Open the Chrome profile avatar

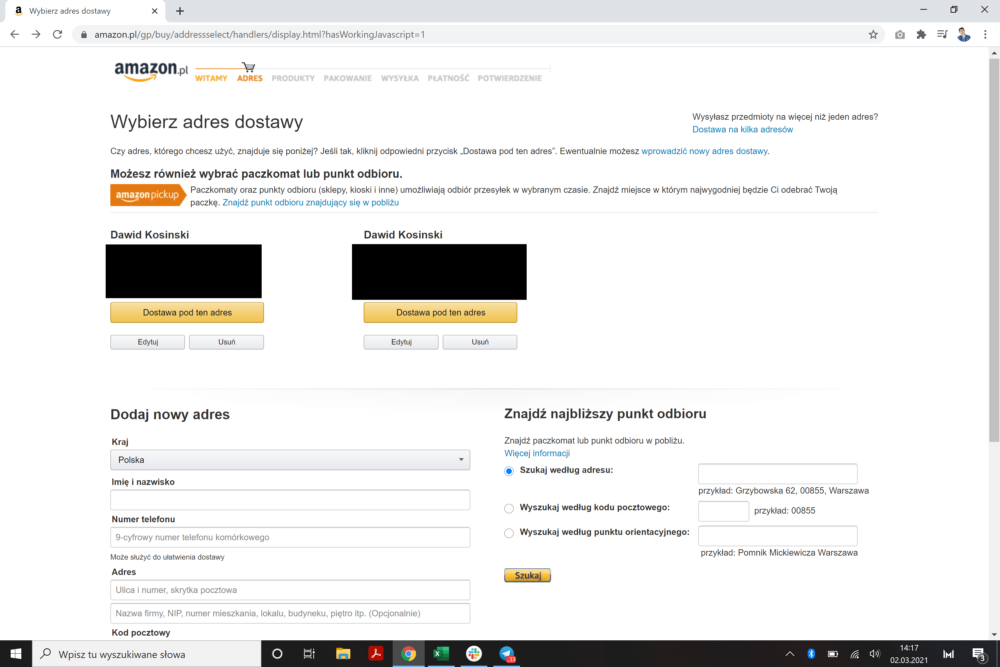964,34
